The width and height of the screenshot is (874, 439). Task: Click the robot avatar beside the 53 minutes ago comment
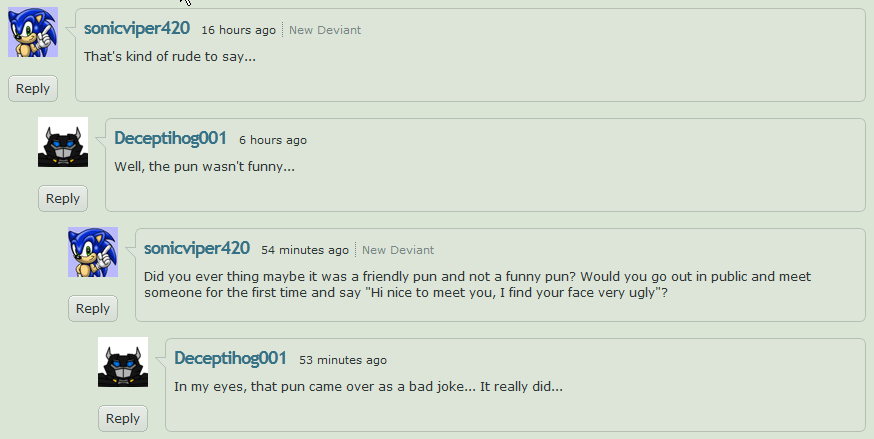(x=123, y=362)
